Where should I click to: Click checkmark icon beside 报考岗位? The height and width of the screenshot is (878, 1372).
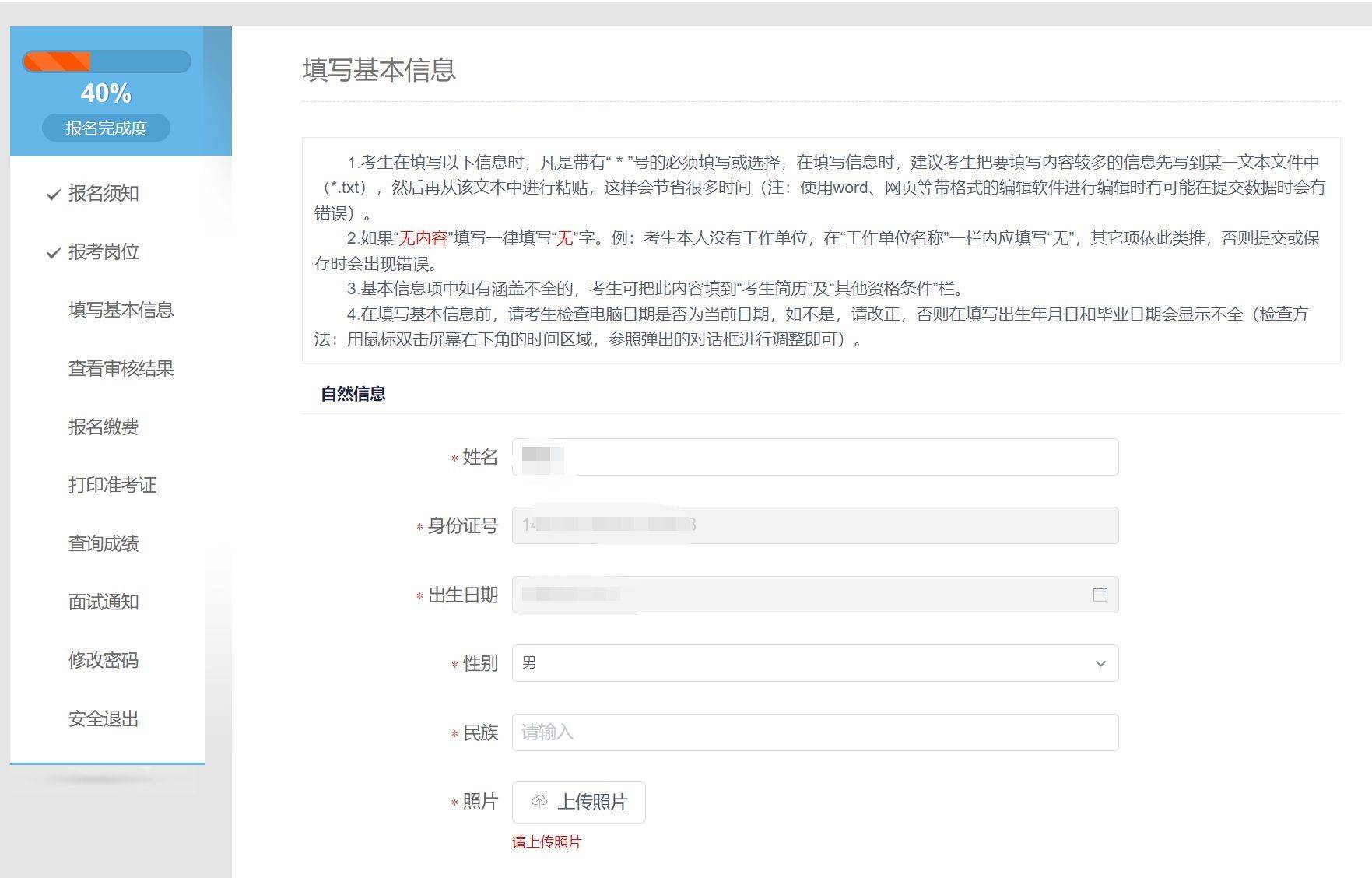pyautogui.click(x=54, y=252)
